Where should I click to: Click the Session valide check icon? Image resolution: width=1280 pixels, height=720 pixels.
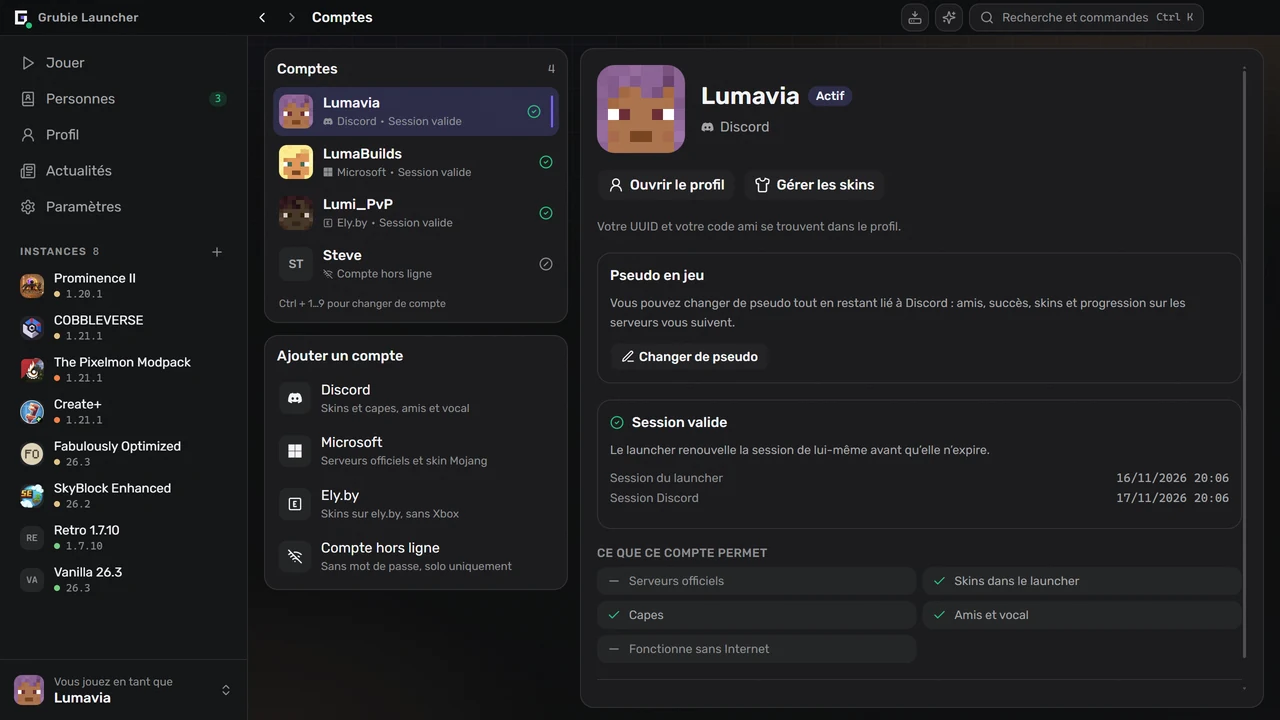tap(617, 423)
